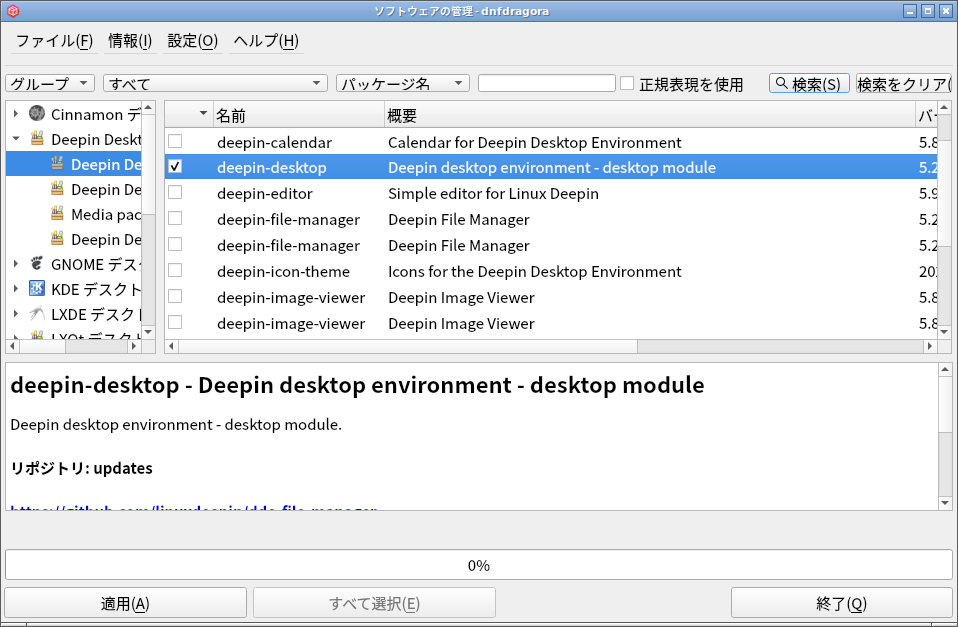Click the dnfdragora app icon in title bar
Image resolution: width=958 pixels, height=627 pixels.
click(13, 11)
